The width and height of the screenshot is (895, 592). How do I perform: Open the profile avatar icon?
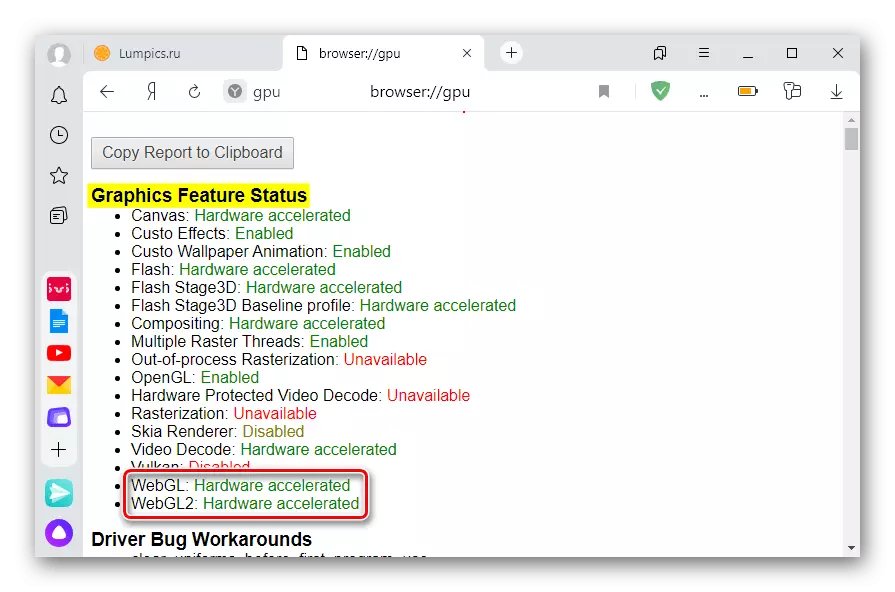point(59,55)
